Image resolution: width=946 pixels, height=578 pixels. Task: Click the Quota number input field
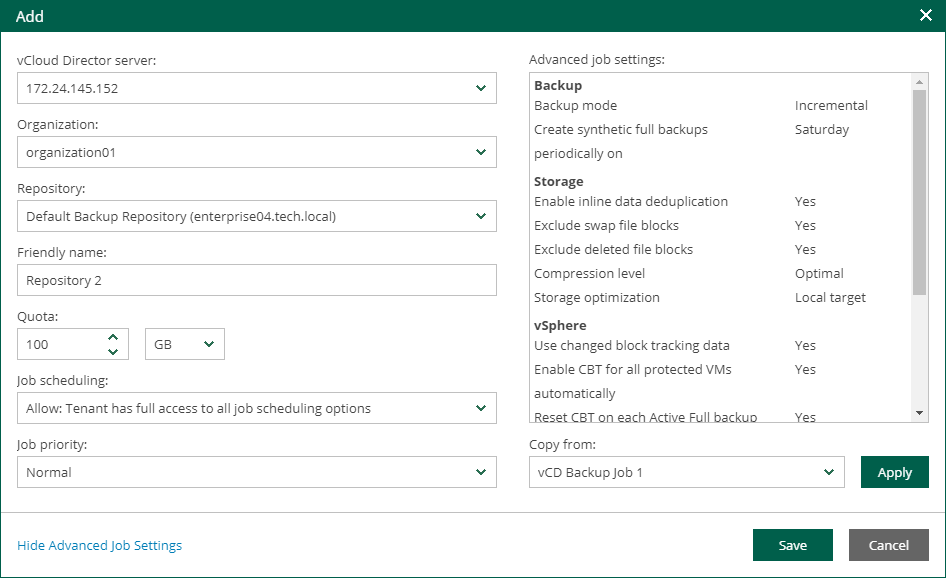tap(60, 344)
